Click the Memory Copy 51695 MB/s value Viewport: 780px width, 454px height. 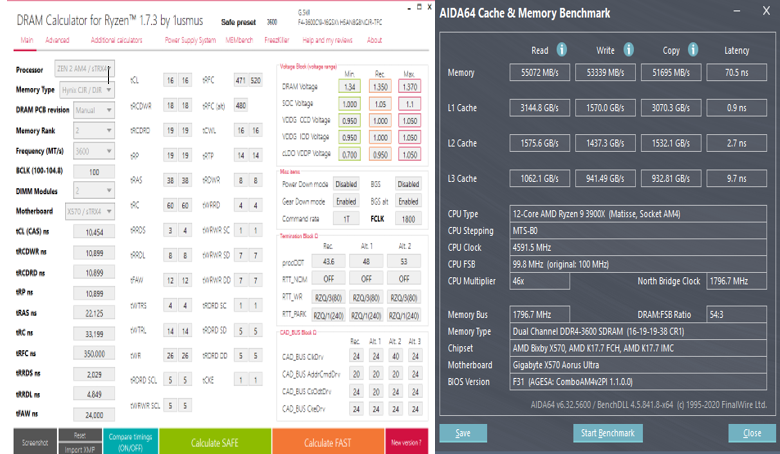671,73
